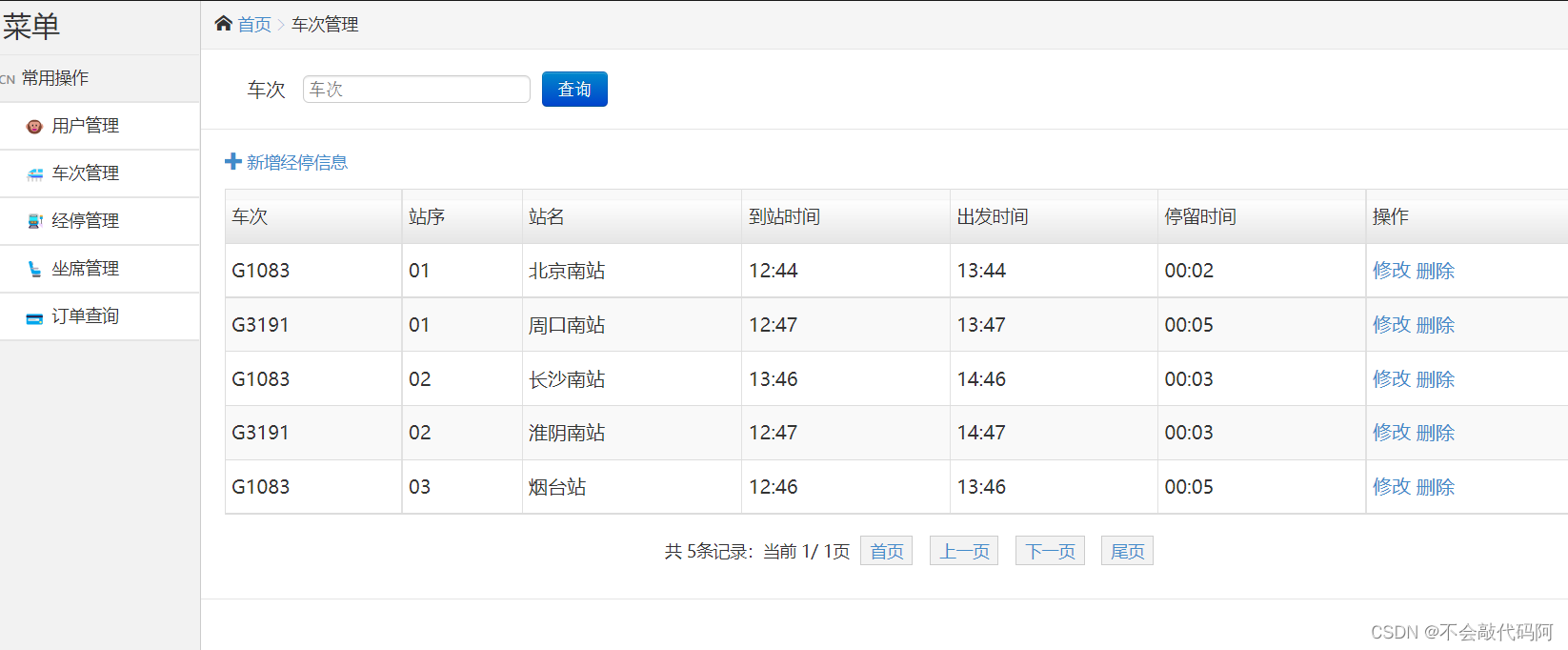Open 订单查询 menu item
This screenshot has width=1568, height=650.
point(100,316)
